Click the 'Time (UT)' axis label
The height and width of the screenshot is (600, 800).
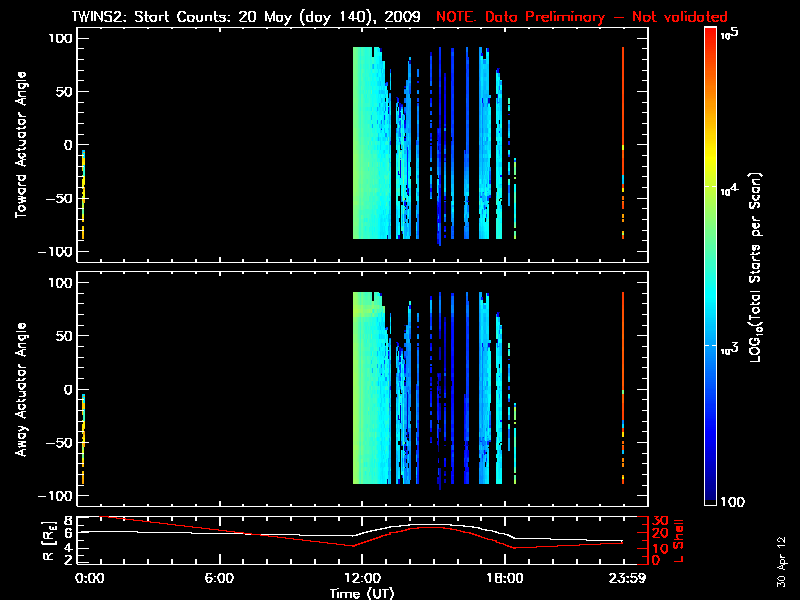[x=361, y=593]
